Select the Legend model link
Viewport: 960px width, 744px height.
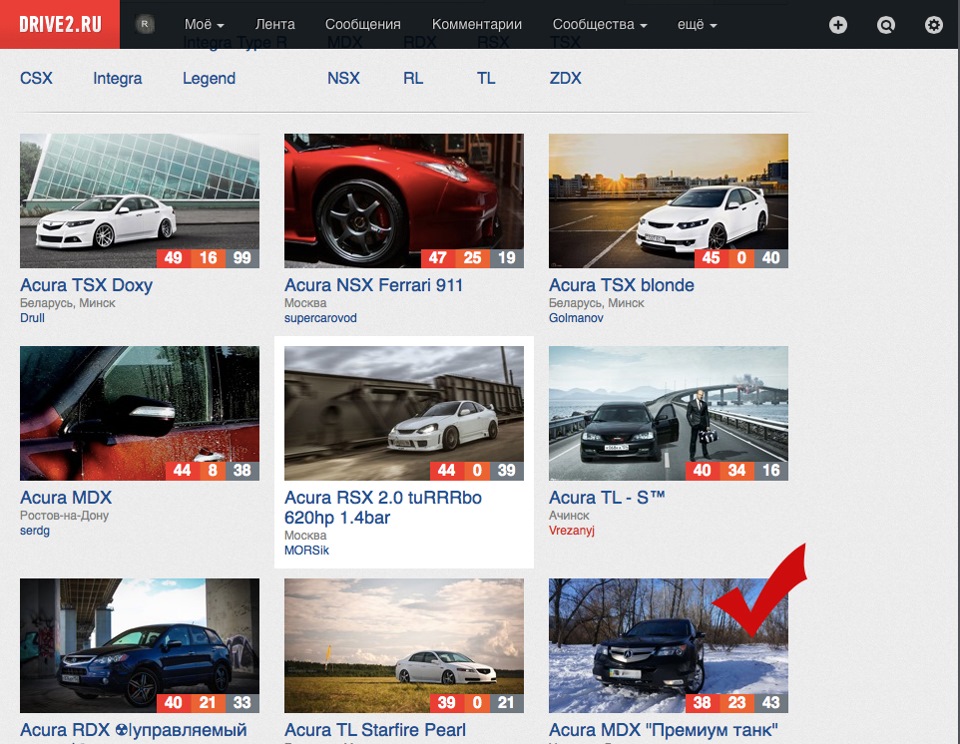(x=209, y=78)
